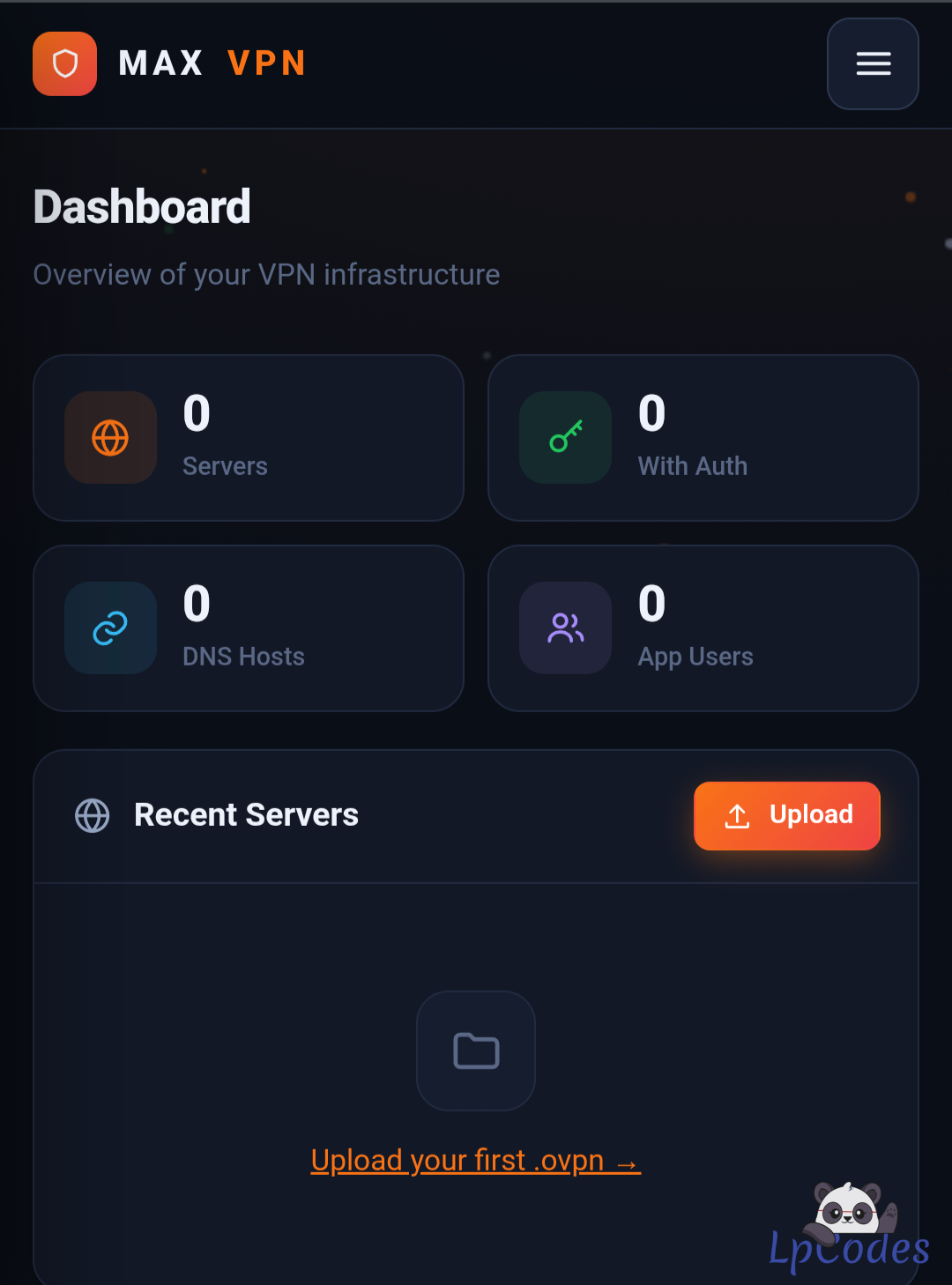Open the DNS Hosts stat card
Viewport: 952px width, 1285px height.
tap(249, 628)
